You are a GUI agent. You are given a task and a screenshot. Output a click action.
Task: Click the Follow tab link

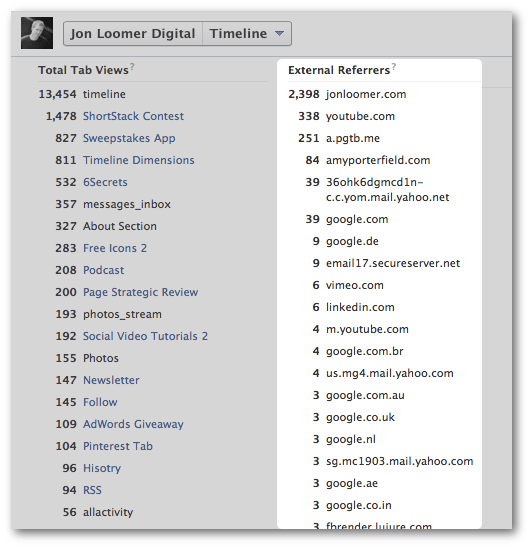(100, 402)
